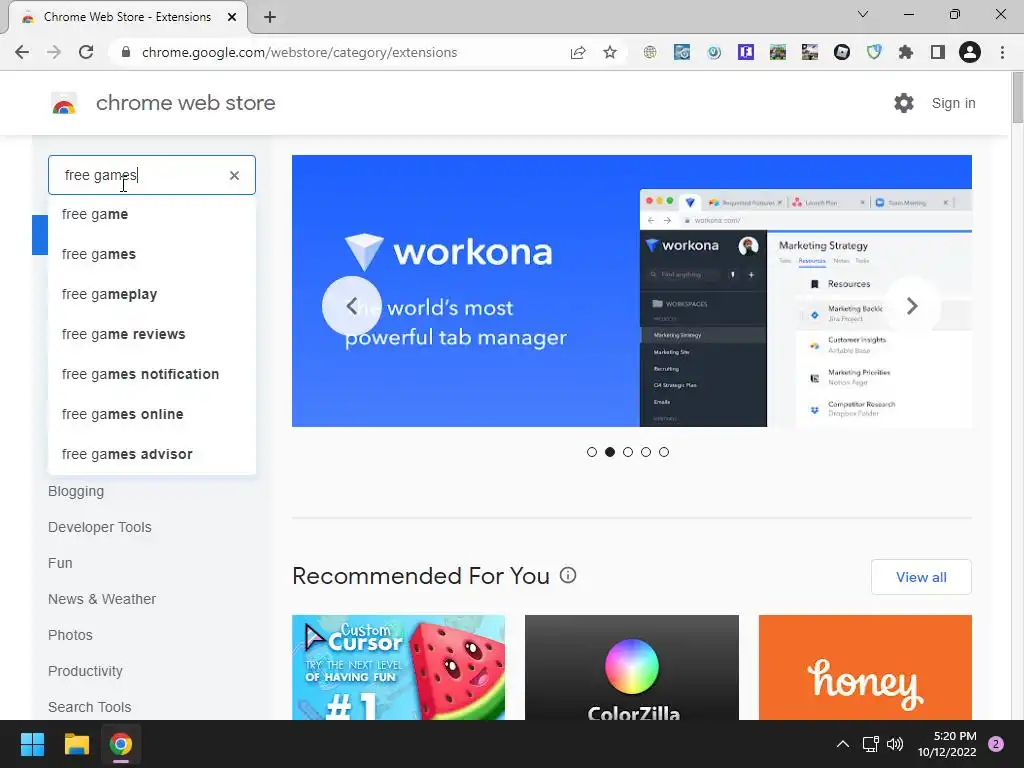This screenshot has height=768, width=1024.
Task: Open the Developer Tools category
Action: click(x=99, y=527)
